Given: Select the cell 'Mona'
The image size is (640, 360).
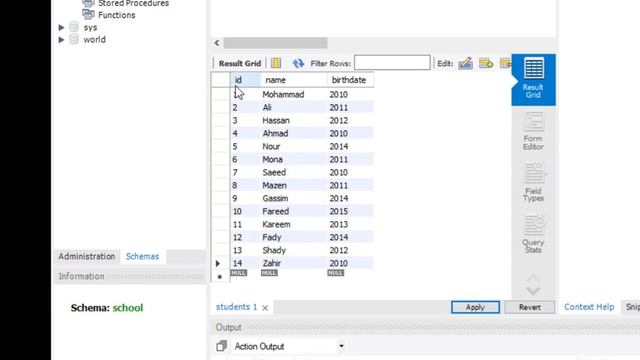Looking at the screenshot, I should (x=293, y=160).
